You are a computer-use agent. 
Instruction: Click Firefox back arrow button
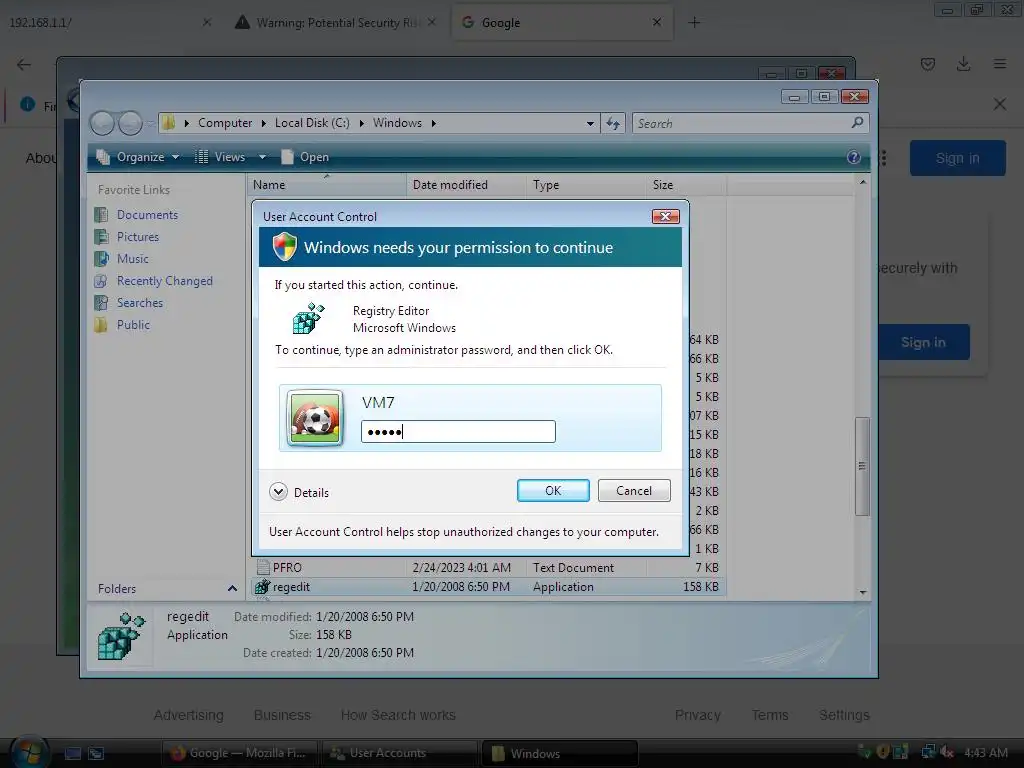(x=24, y=64)
